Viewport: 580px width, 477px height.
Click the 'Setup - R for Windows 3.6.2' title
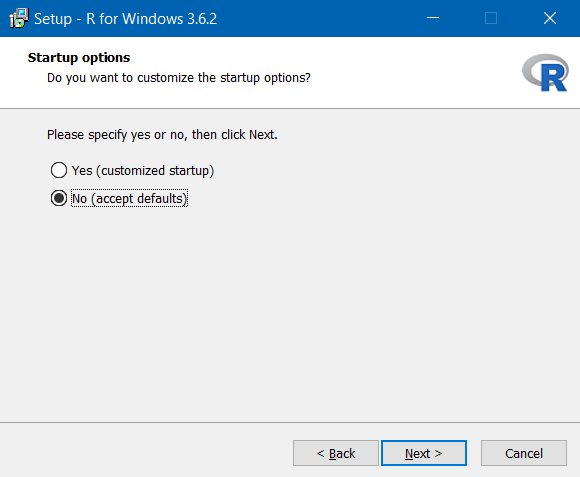(125, 18)
